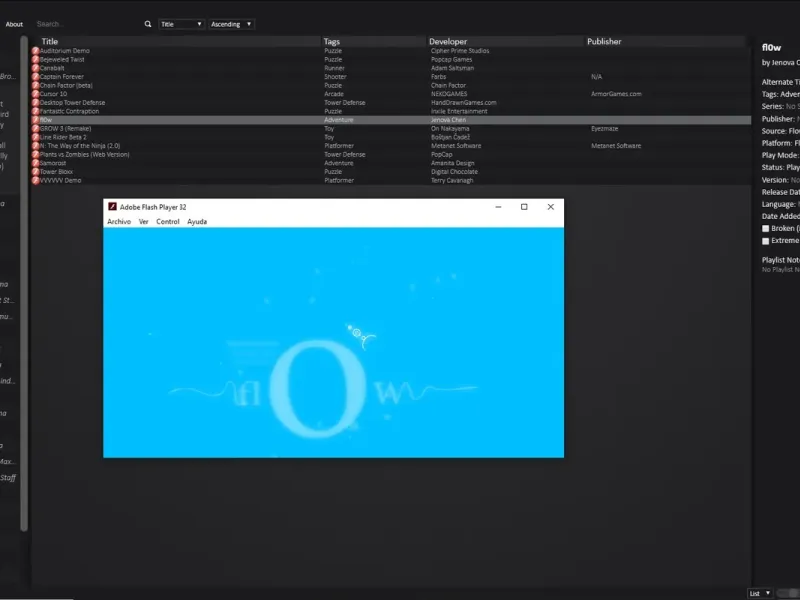Click the Adobe Flash Player title bar logo
Screen dimensions: 800x600
point(112,207)
